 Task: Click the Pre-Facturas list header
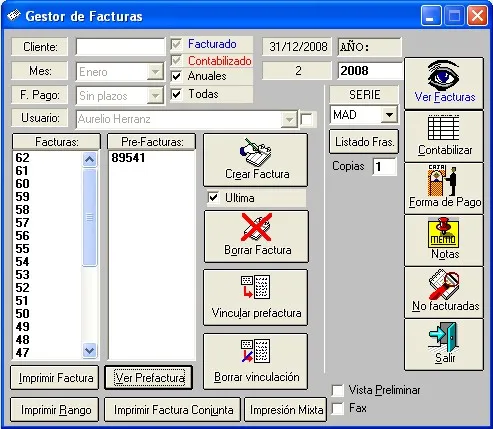pos(152,142)
